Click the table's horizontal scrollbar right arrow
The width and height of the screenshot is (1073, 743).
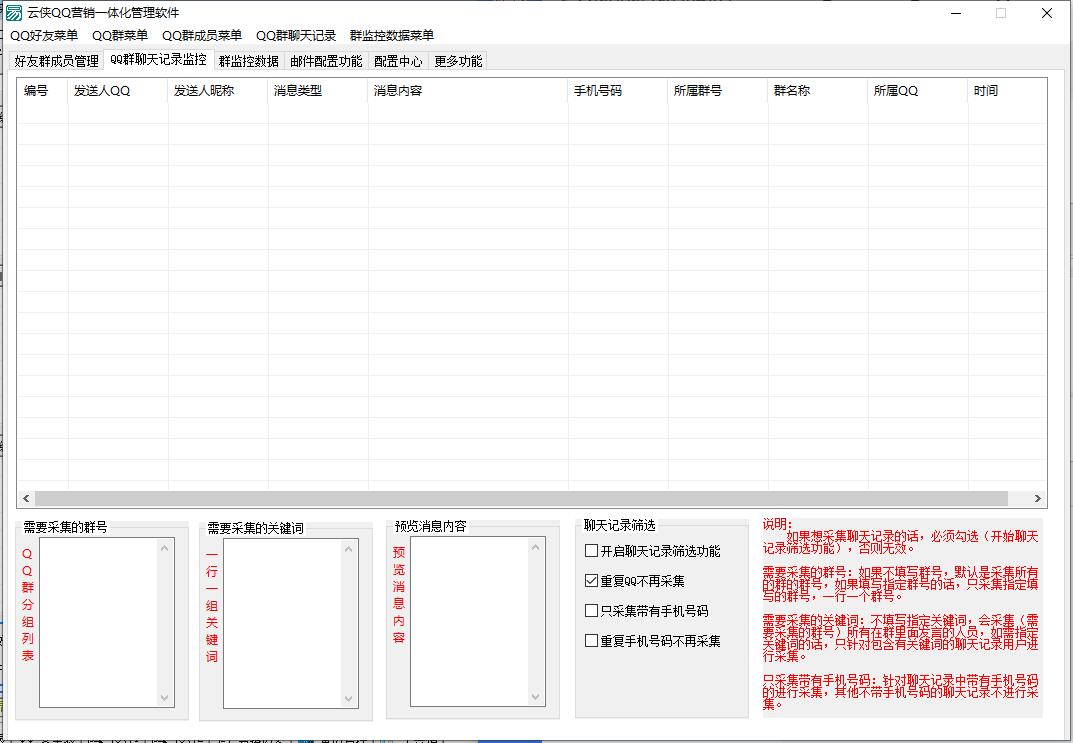pyautogui.click(x=1037, y=499)
